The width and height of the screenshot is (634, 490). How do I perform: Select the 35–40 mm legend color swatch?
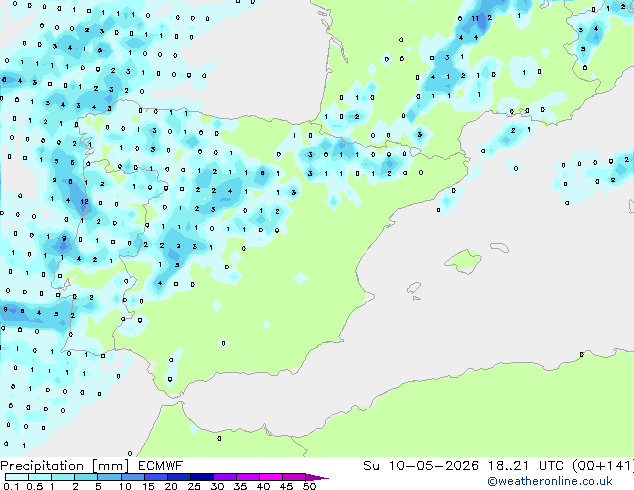pos(247,477)
